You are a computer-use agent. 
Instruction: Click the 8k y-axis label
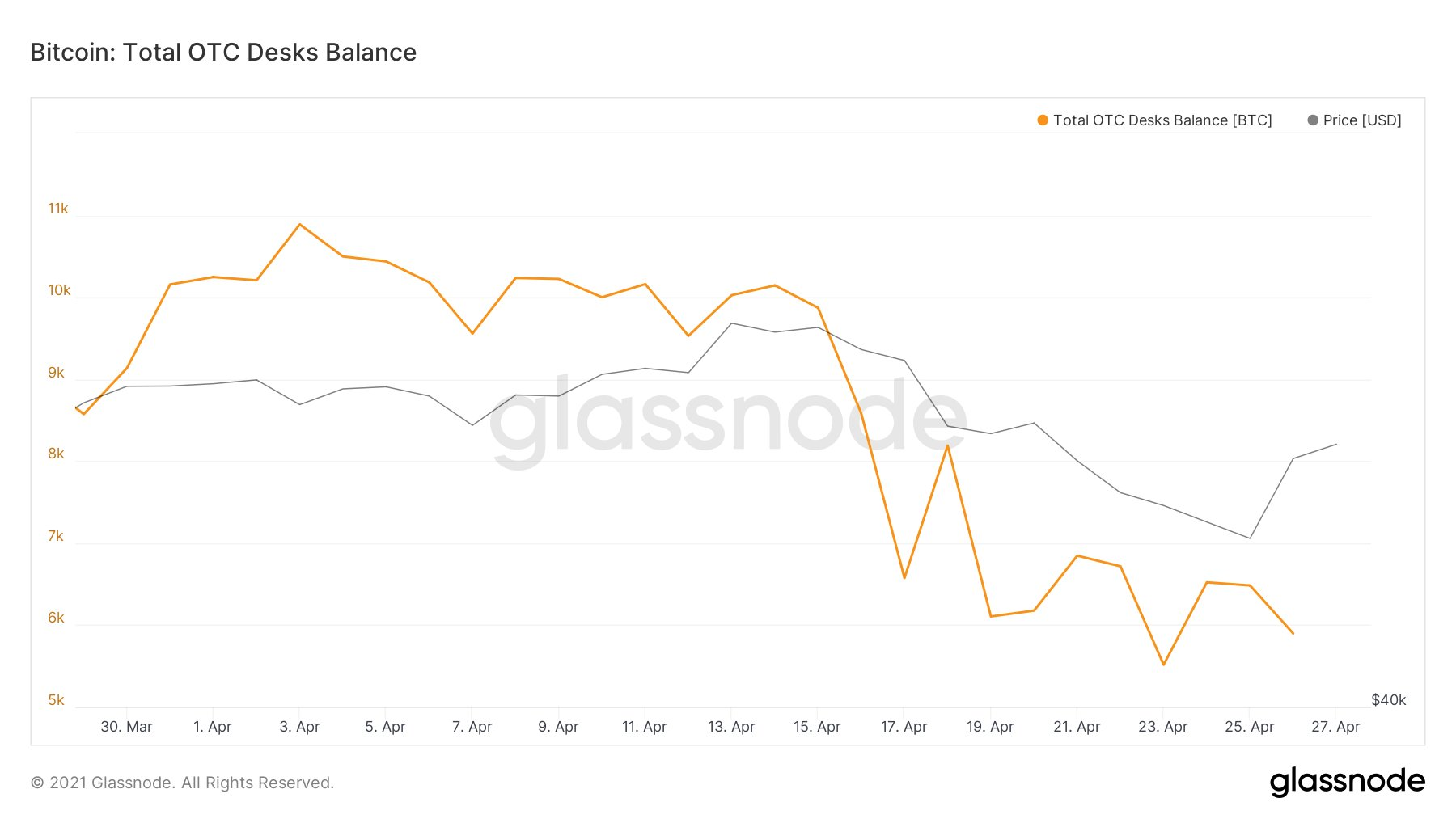56,454
